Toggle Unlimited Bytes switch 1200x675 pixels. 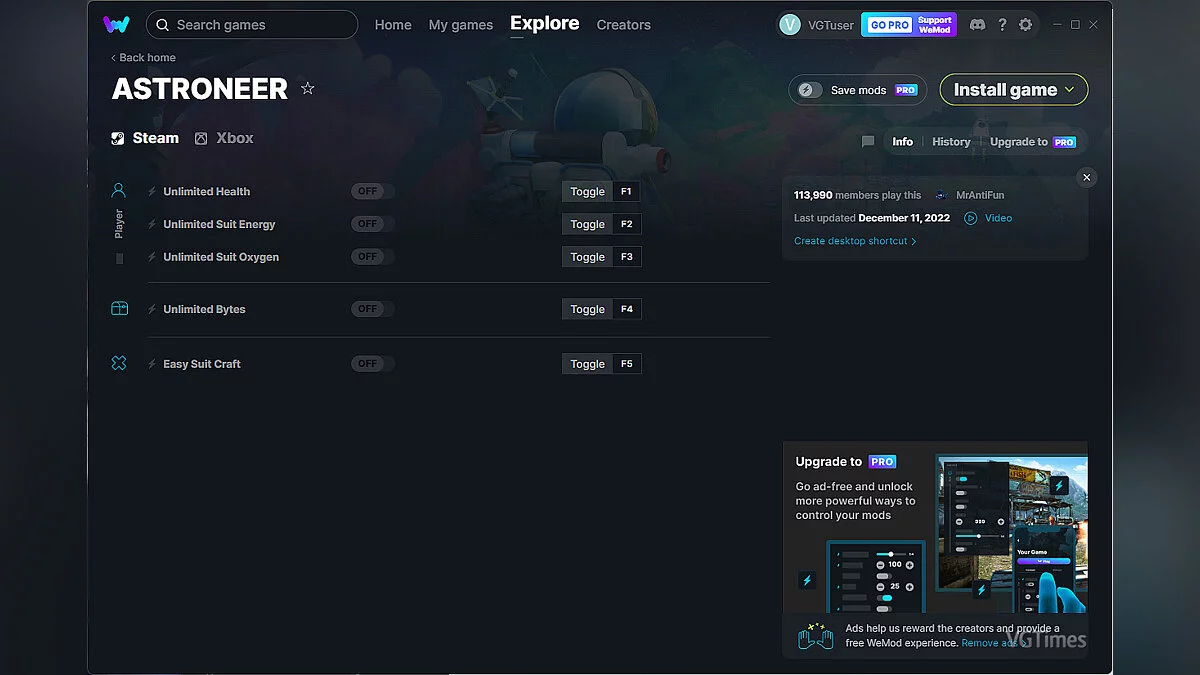pos(372,309)
